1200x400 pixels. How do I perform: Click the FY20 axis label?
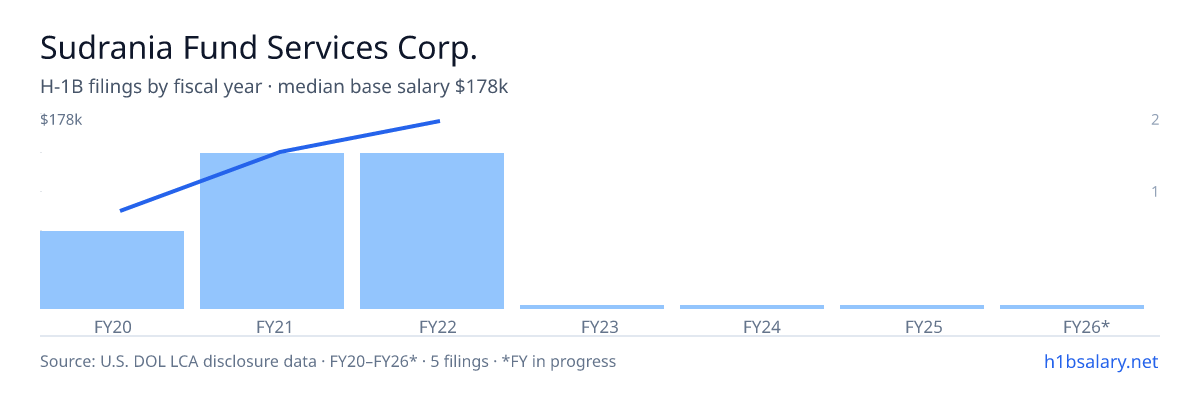pos(112,326)
